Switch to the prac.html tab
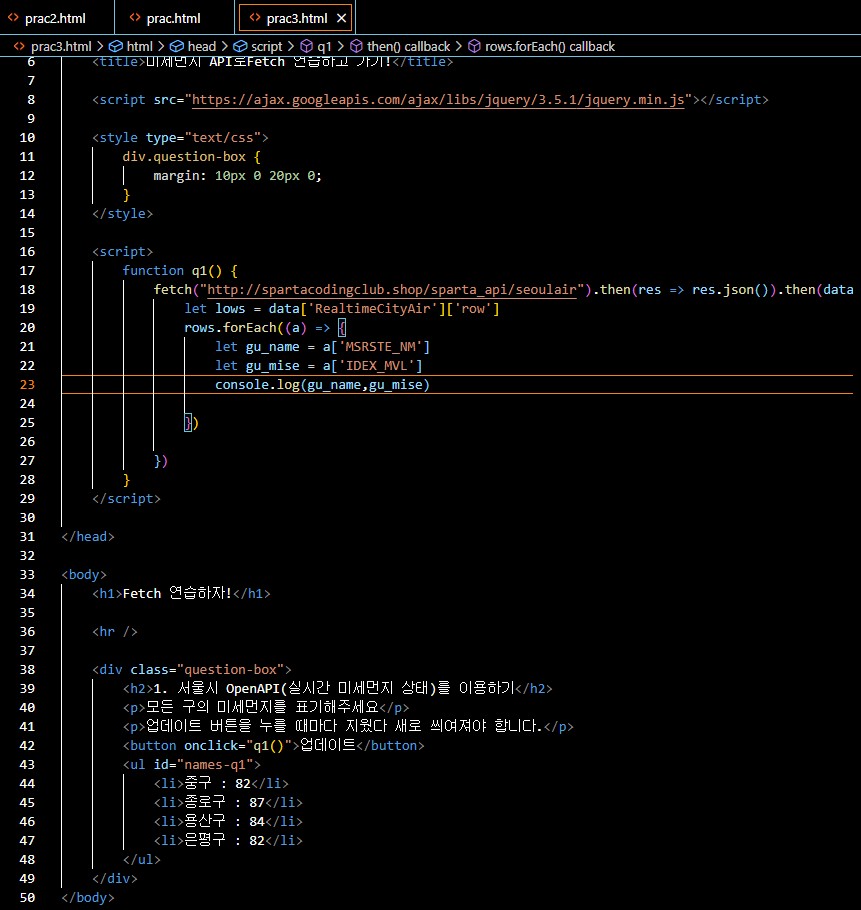Image resolution: width=861 pixels, height=910 pixels. coord(173,18)
